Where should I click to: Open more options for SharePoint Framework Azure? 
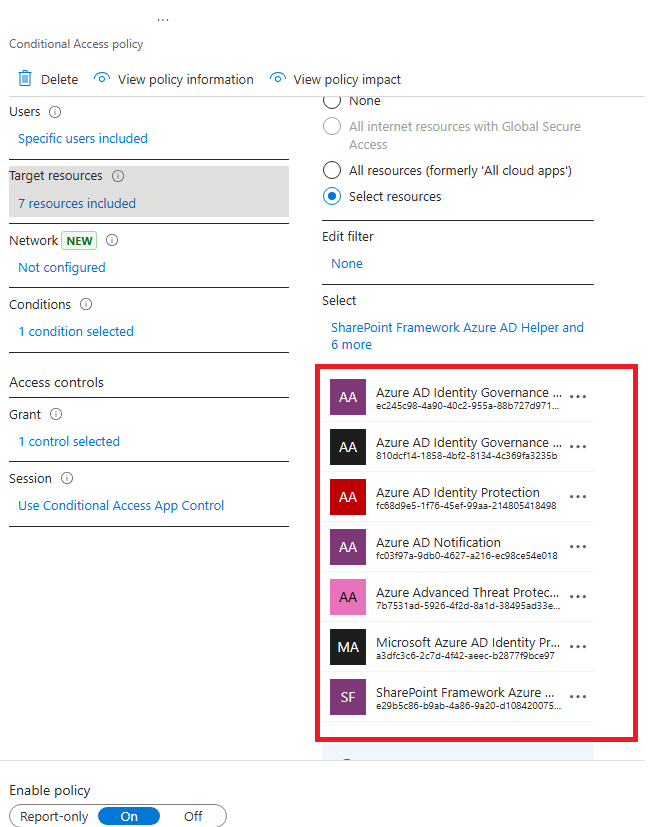(578, 697)
